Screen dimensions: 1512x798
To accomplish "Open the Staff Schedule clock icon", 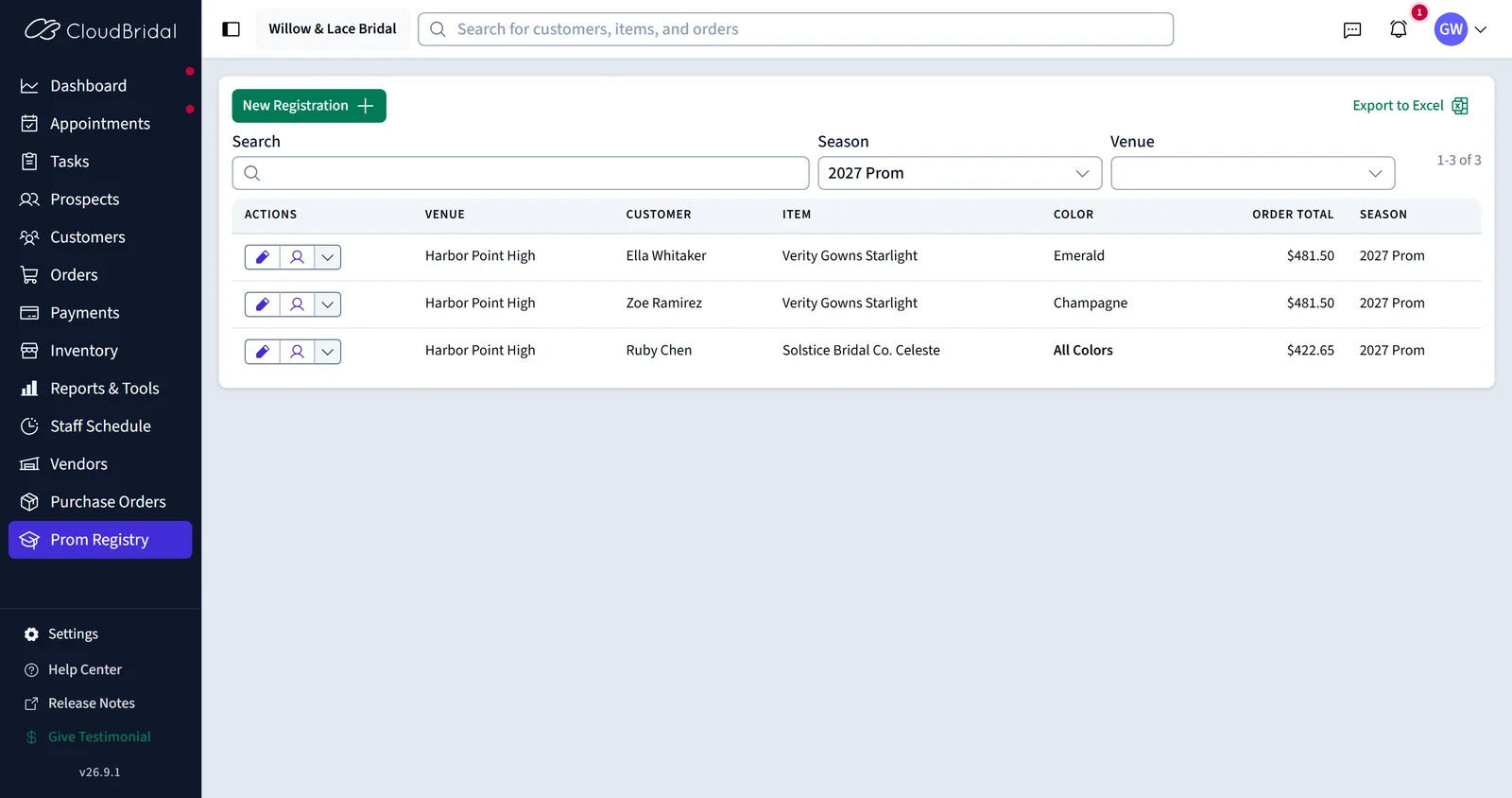I will (x=30, y=426).
